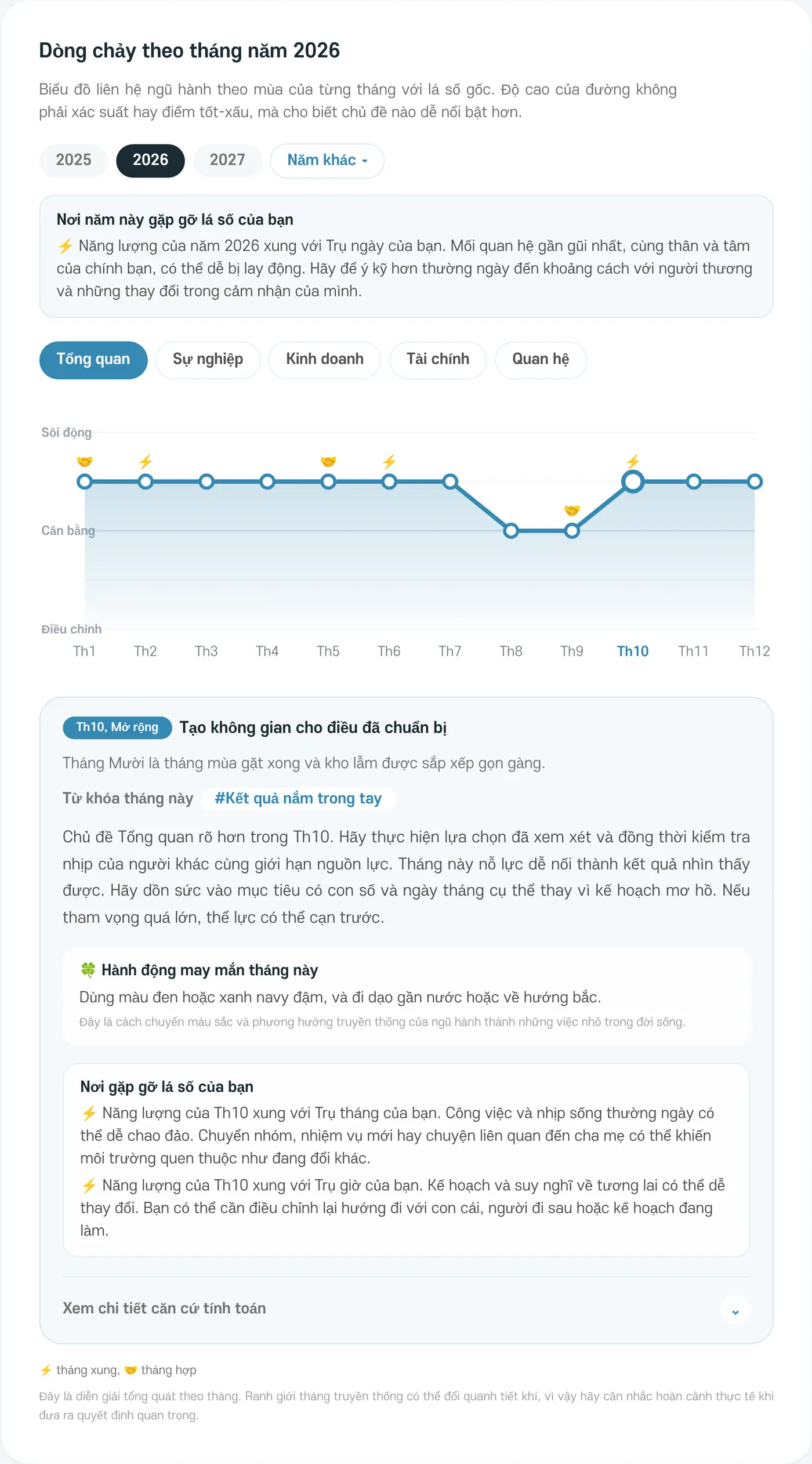This screenshot has width=812, height=1464.
Task: Click the handshake icon above Th1
Action: [x=85, y=462]
